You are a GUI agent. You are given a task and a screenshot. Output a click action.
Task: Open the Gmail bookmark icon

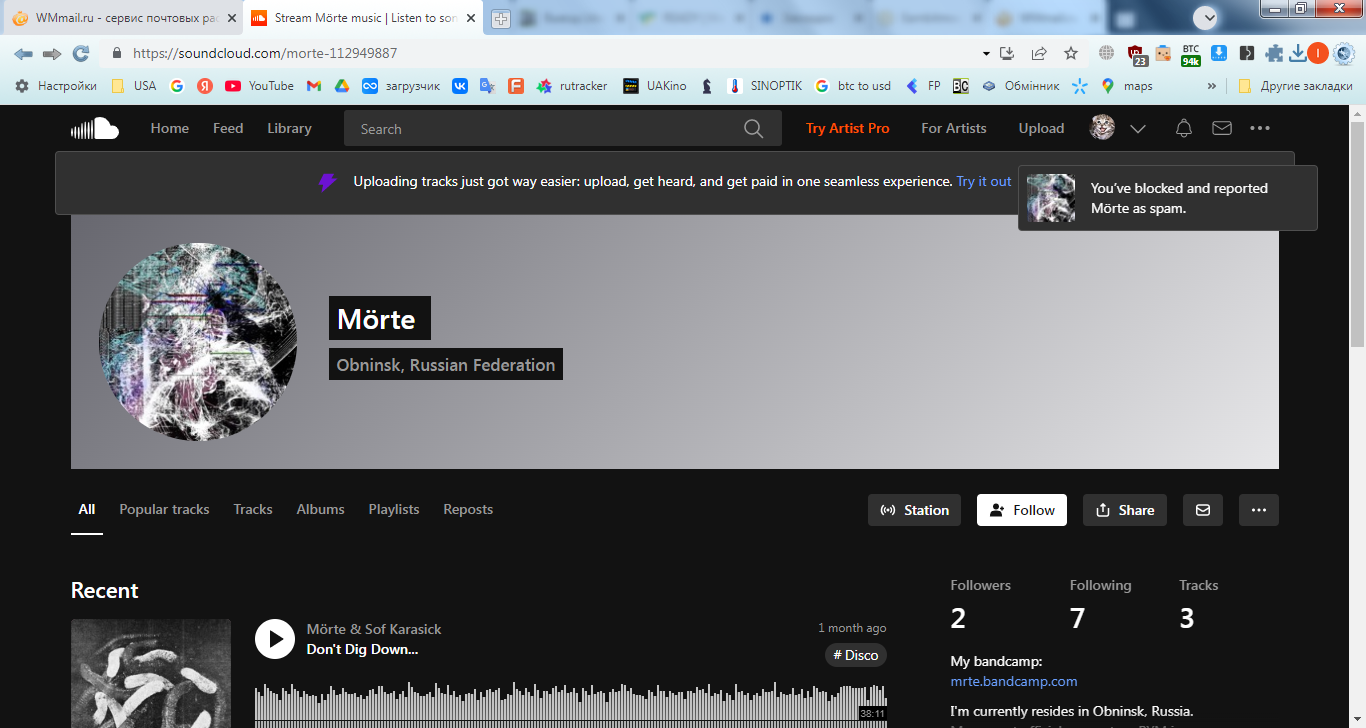pyautogui.click(x=313, y=86)
